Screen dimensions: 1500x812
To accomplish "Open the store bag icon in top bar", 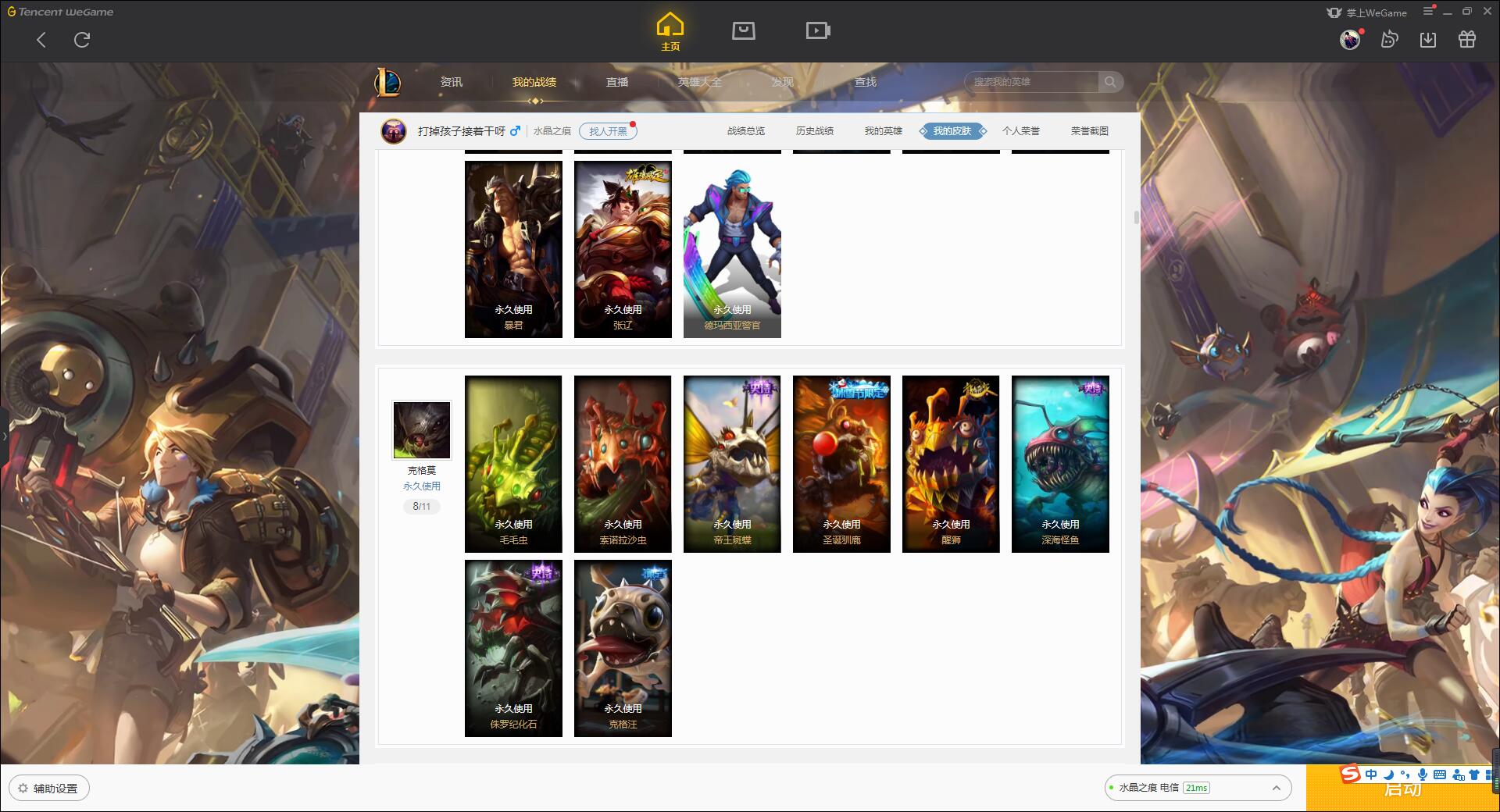I will click(x=743, y=30).
